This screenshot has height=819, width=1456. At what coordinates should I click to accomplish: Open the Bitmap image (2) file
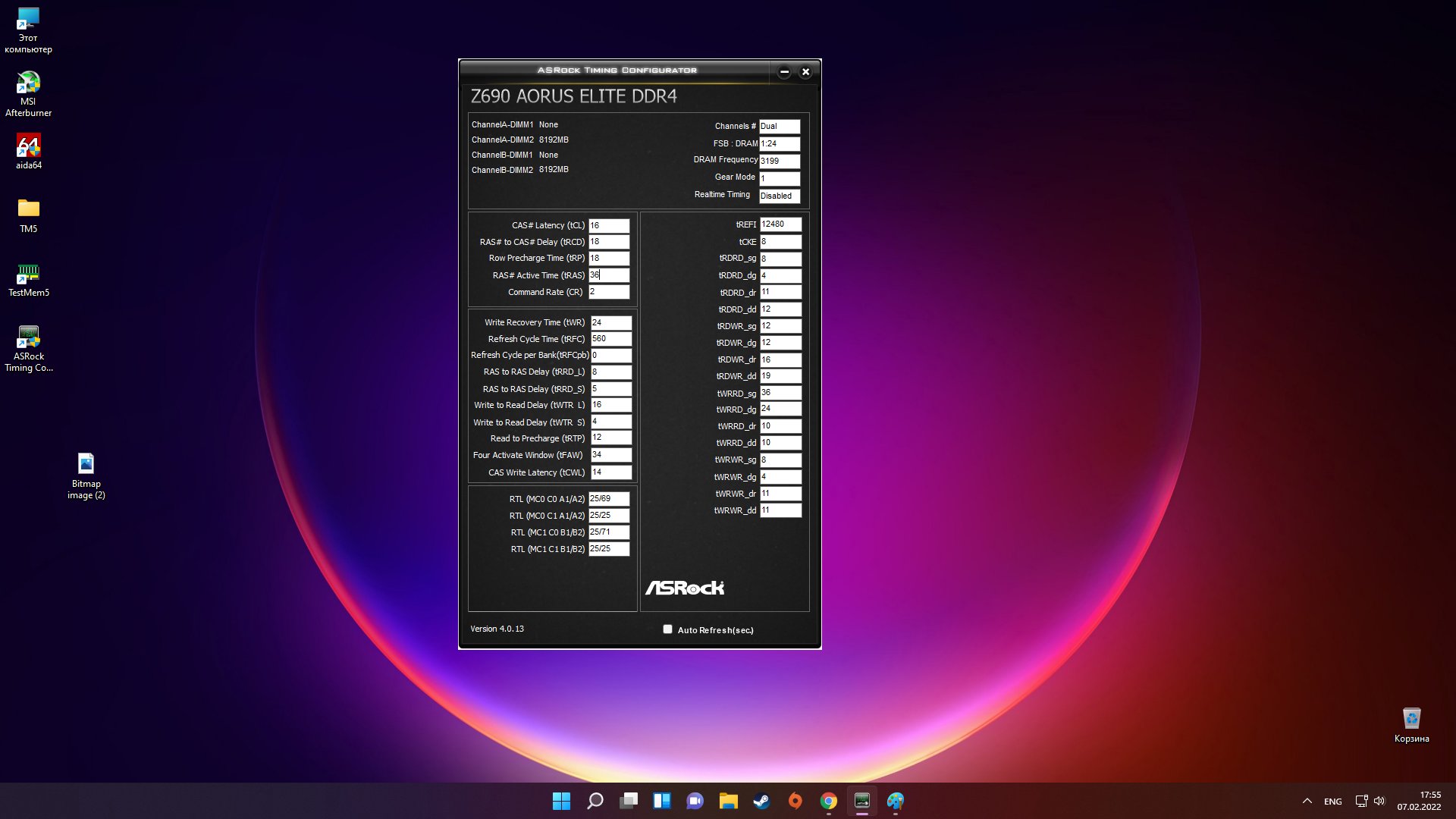pos(86,464)
